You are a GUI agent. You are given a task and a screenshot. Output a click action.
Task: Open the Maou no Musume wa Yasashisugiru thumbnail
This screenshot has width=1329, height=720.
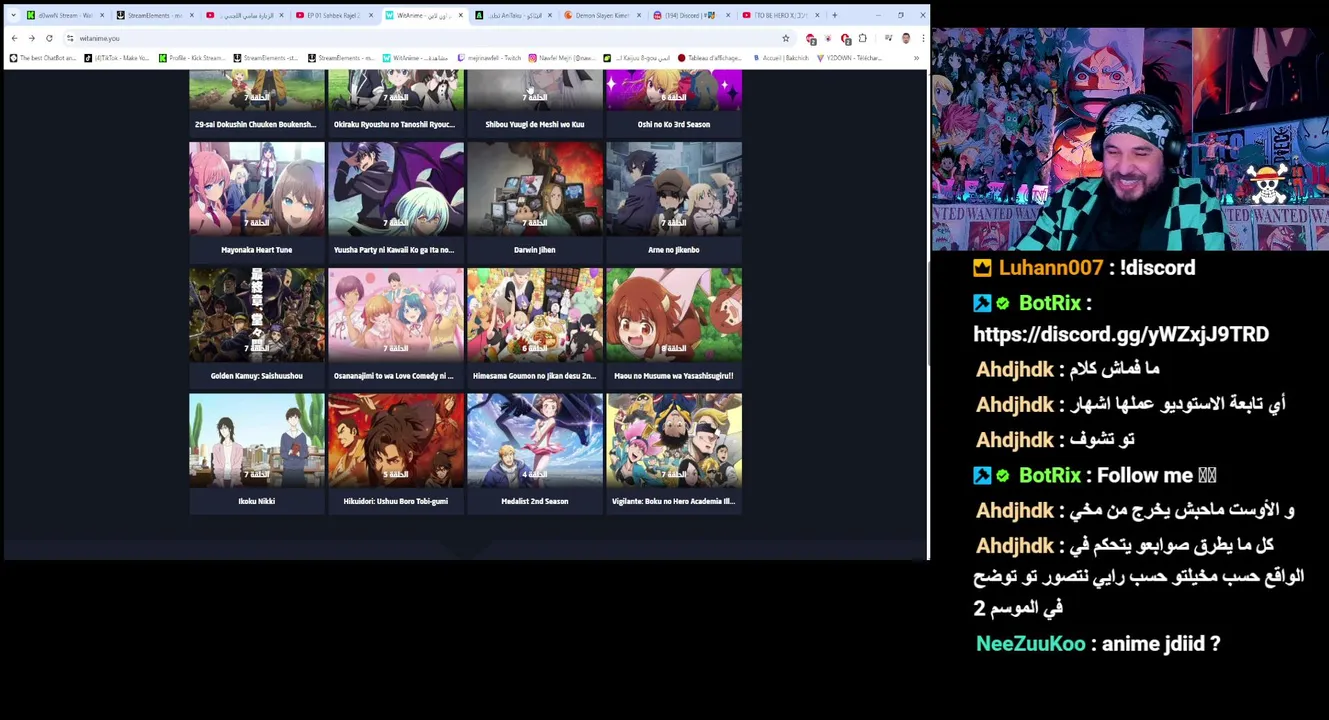coord(674,314)
